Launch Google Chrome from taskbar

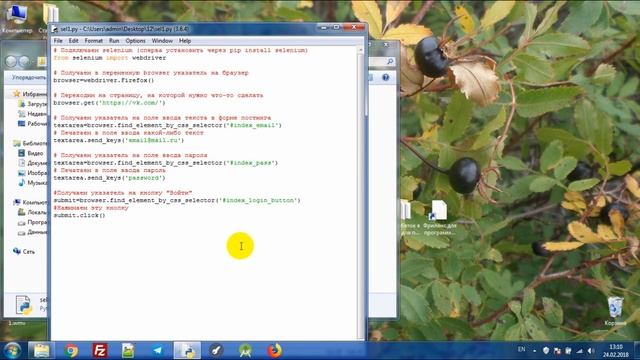(71, 351)
